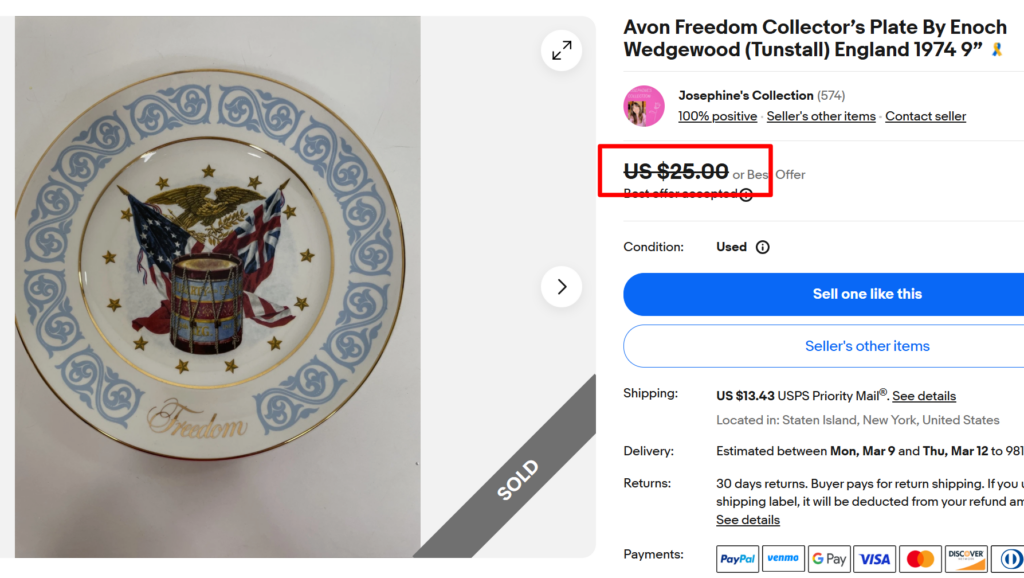Click the Google Pay icon

pos(829,558)
